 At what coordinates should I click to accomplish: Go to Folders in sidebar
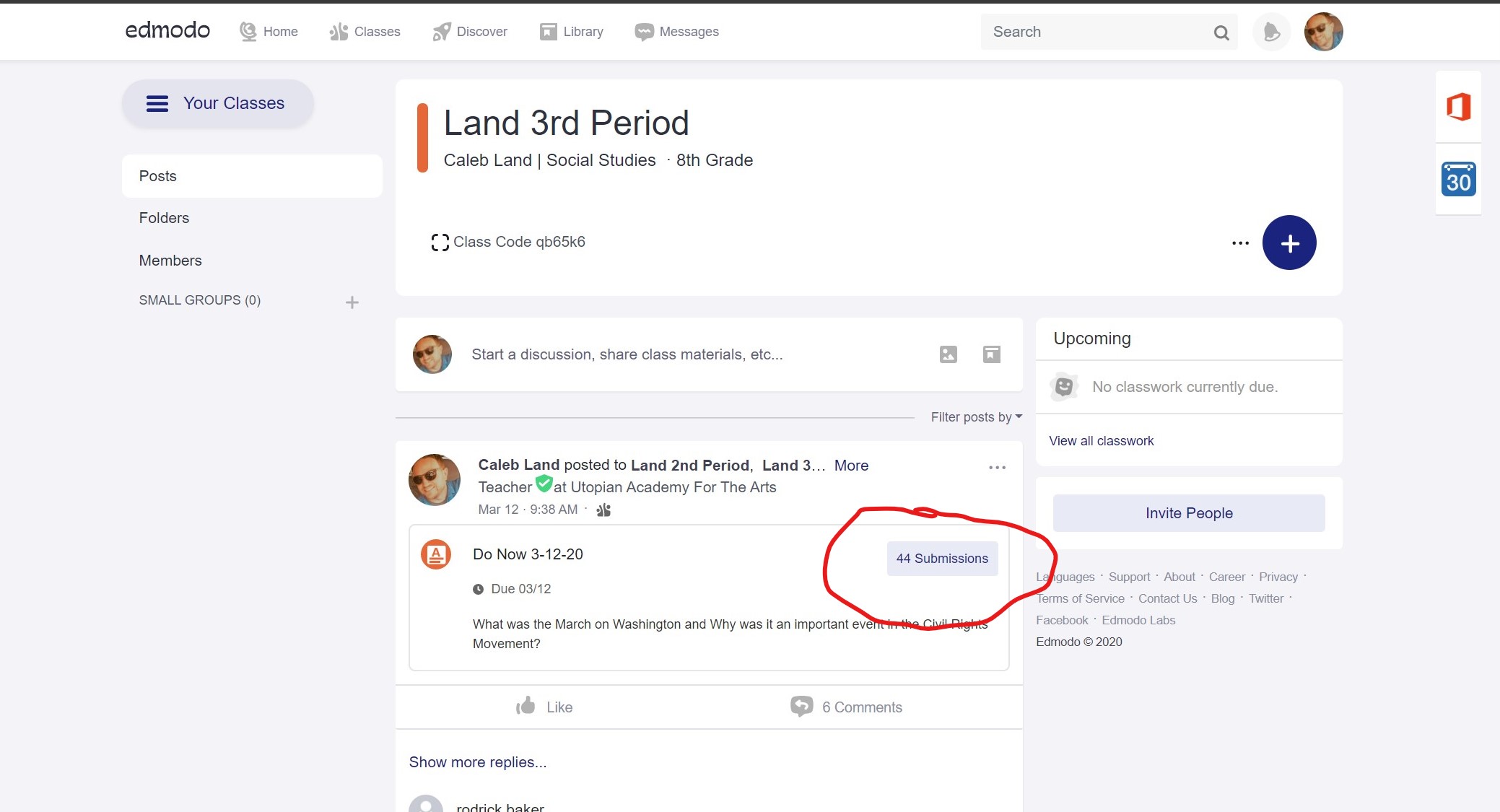(164, 218)
